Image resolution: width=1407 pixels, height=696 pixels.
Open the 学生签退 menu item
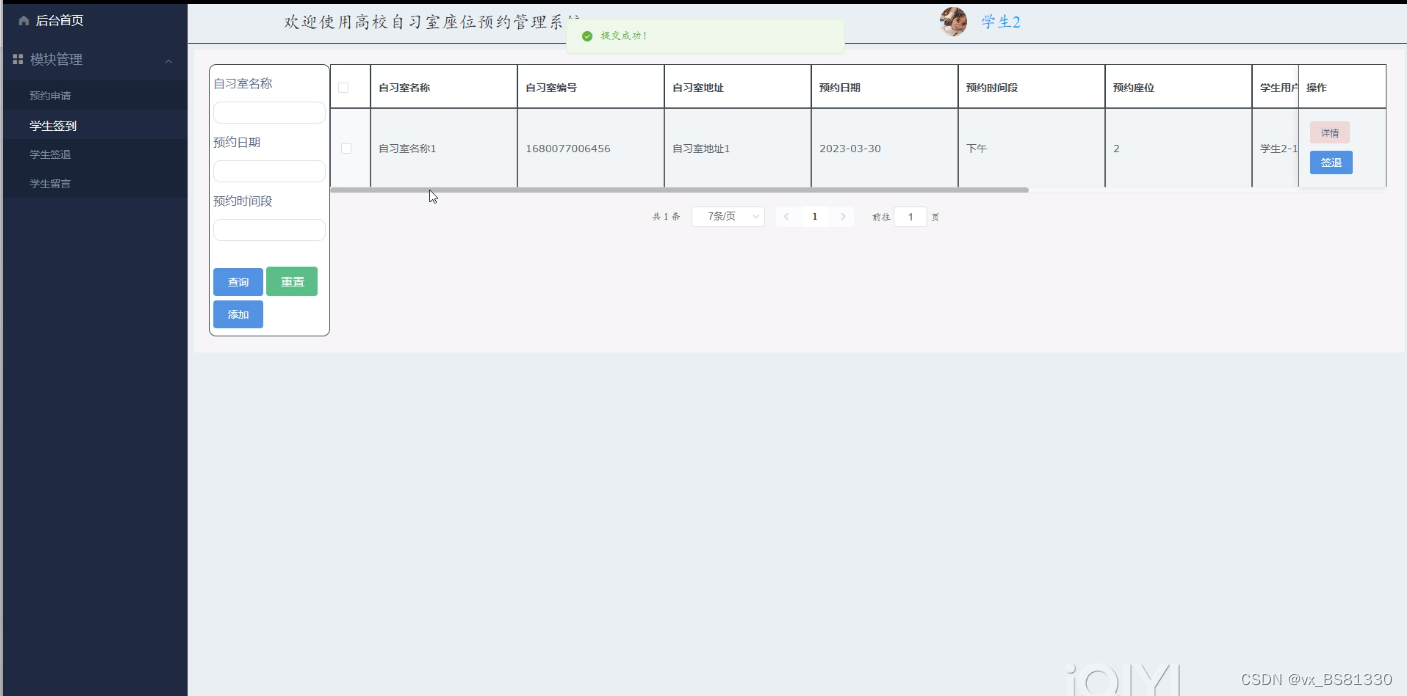click(x=50, y=155)
